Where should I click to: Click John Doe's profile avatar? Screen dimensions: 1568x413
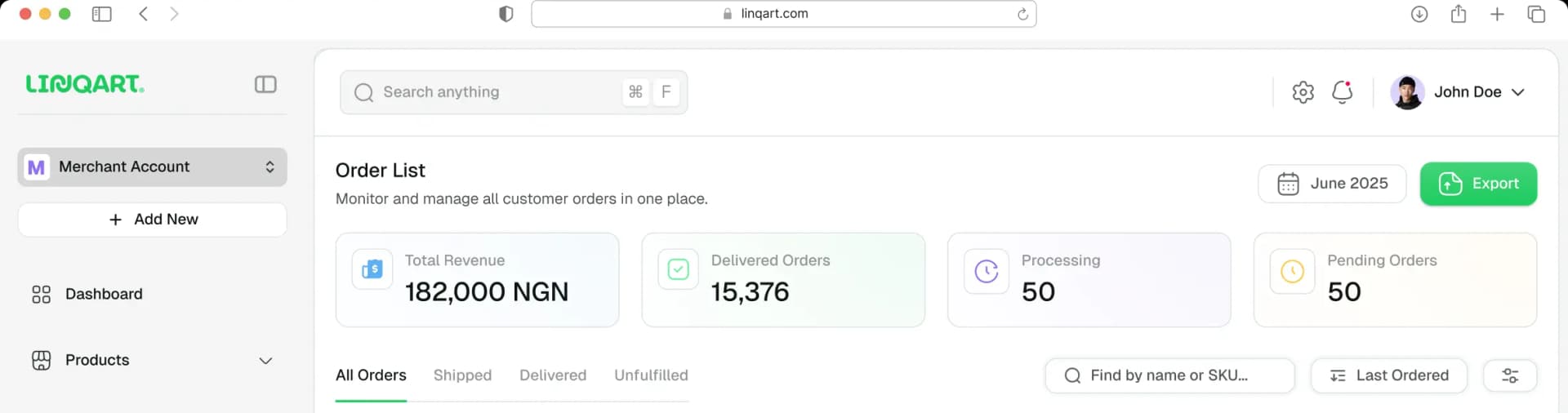[1407, 92]
